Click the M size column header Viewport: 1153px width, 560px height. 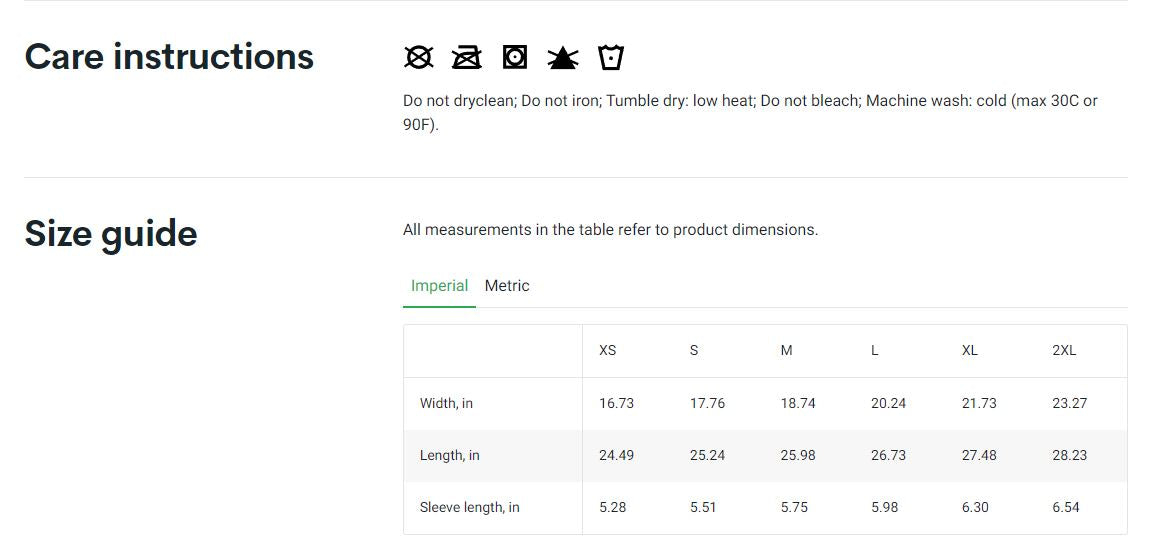(786, 351)
